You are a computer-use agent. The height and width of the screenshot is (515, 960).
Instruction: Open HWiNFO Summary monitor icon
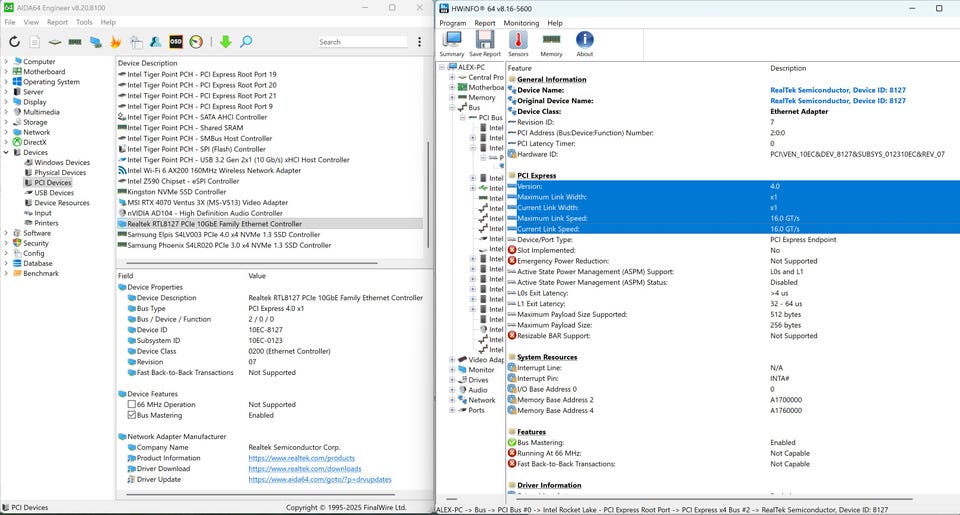coord(452,41)
